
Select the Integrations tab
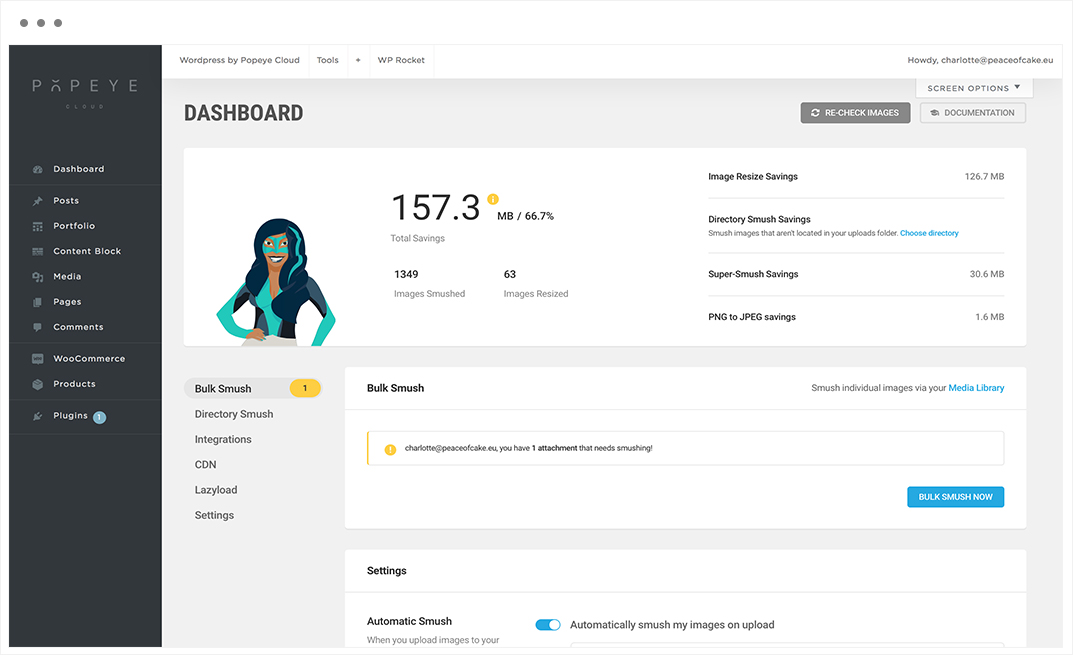click(x=223, y=439)
